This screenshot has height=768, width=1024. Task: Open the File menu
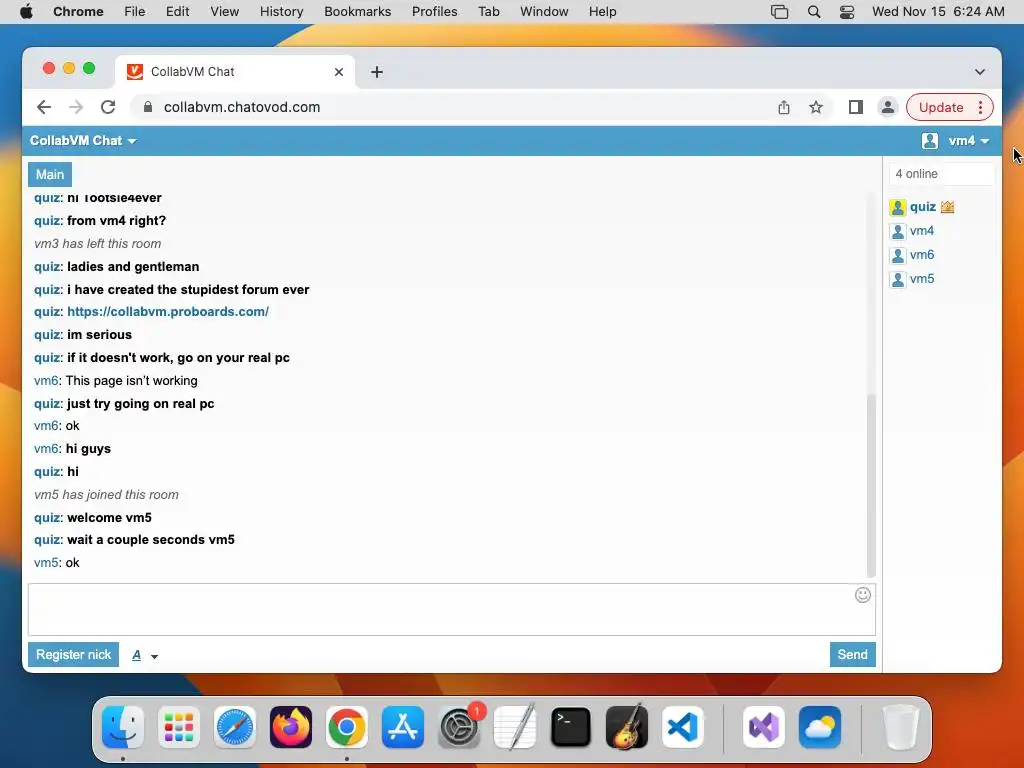point(135,12)
